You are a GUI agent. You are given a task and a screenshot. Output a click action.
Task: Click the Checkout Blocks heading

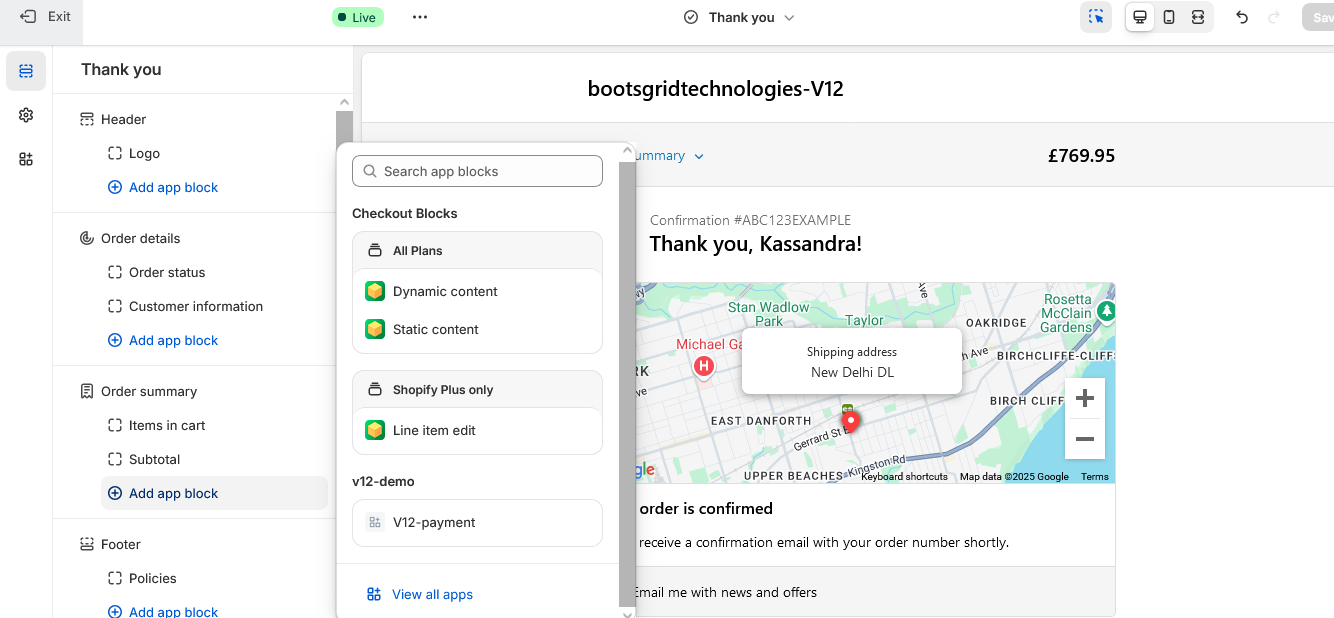coord(404,213)
